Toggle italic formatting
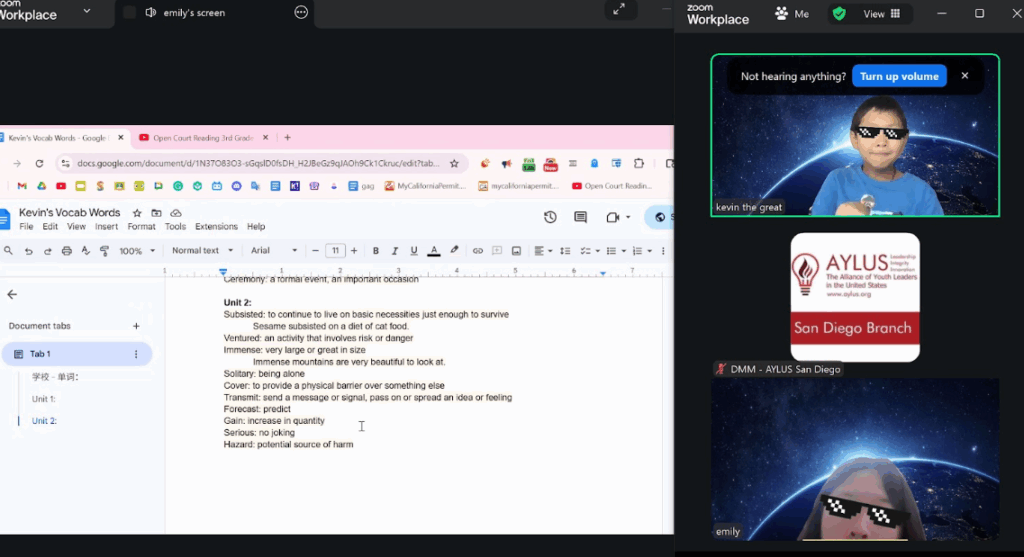 point(395,251)
